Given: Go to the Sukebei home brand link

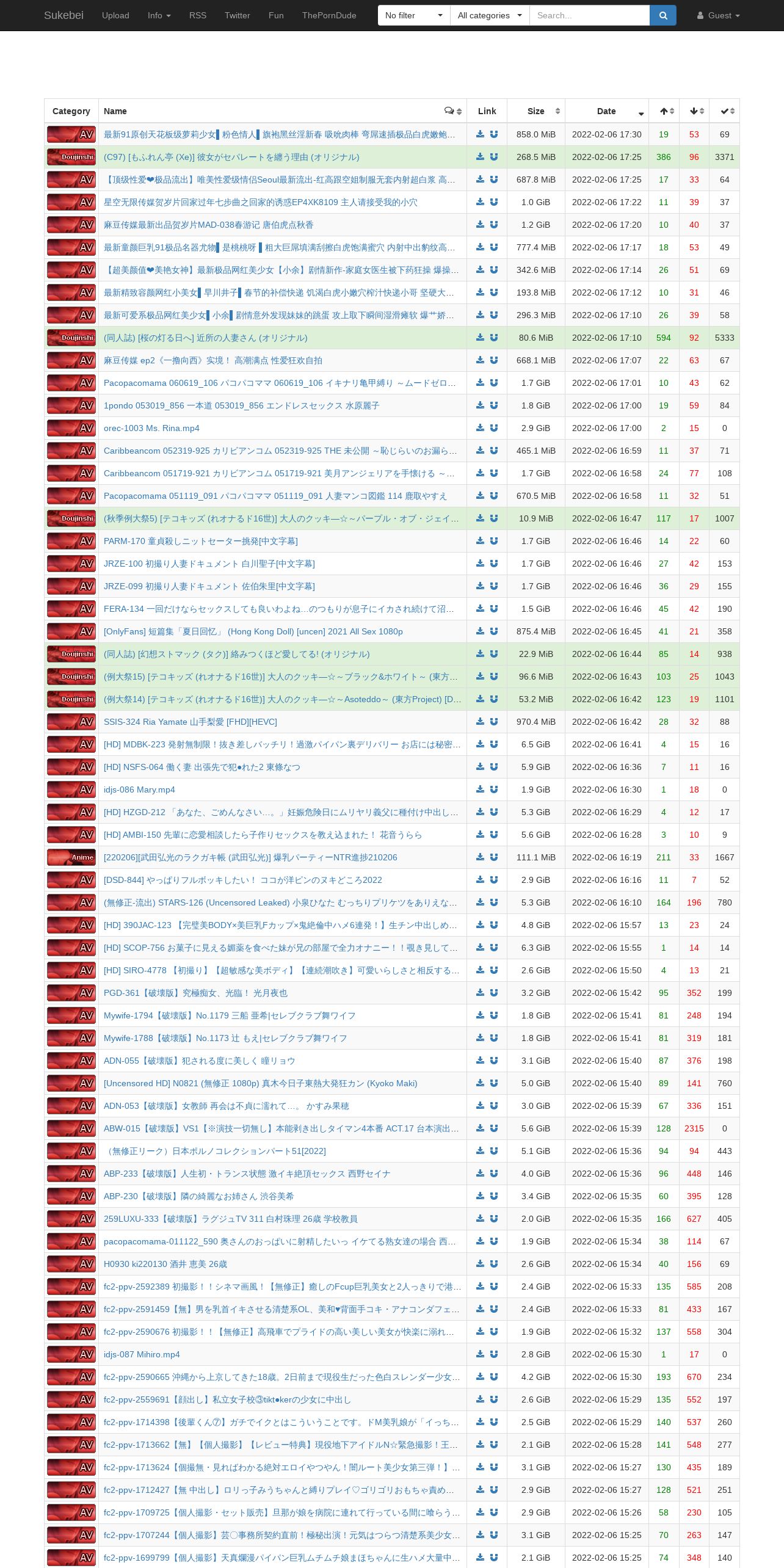Looking at the screenshot, I should tap(64, 15).
